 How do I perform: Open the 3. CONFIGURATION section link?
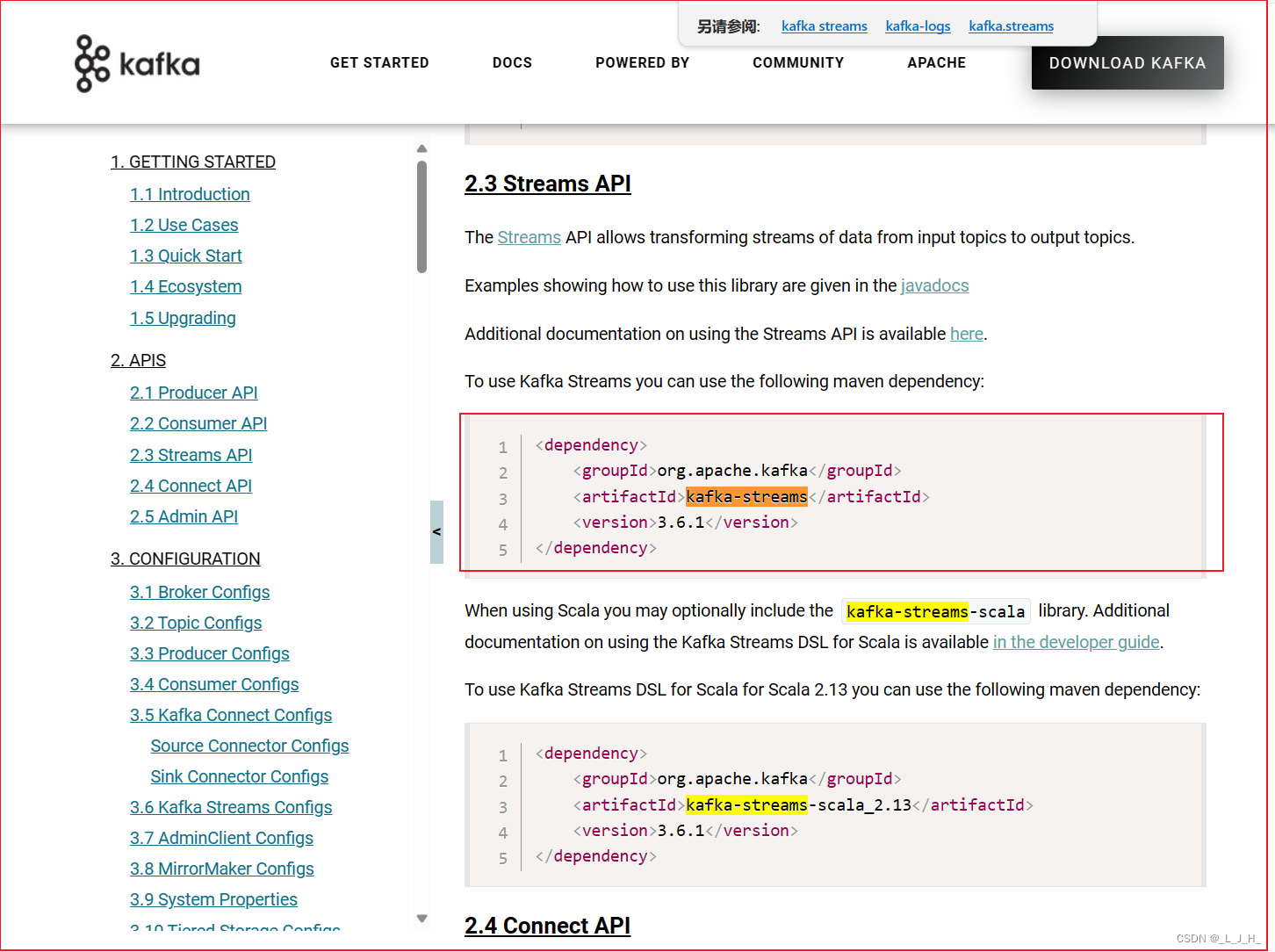click(x=185, y=559)
